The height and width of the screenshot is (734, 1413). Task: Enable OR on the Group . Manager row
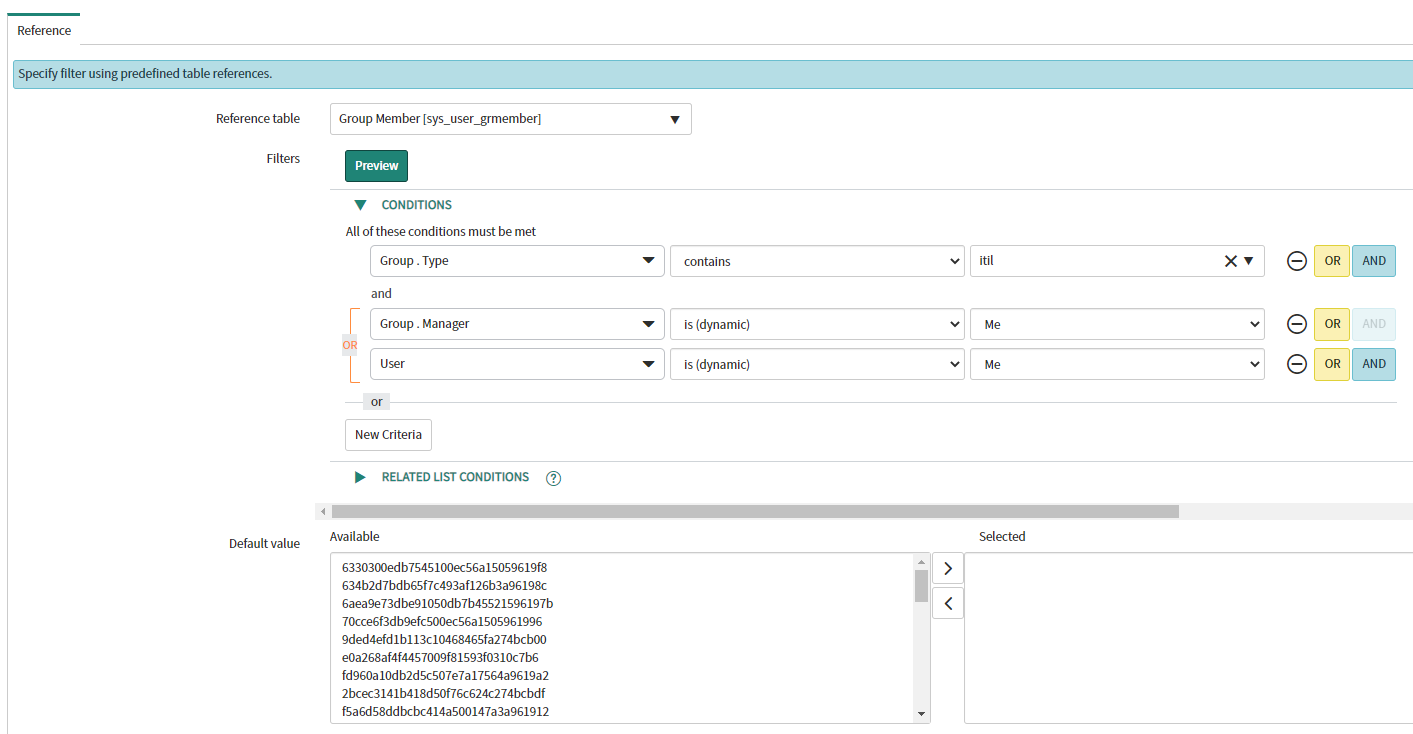(x=1333, y=324)
